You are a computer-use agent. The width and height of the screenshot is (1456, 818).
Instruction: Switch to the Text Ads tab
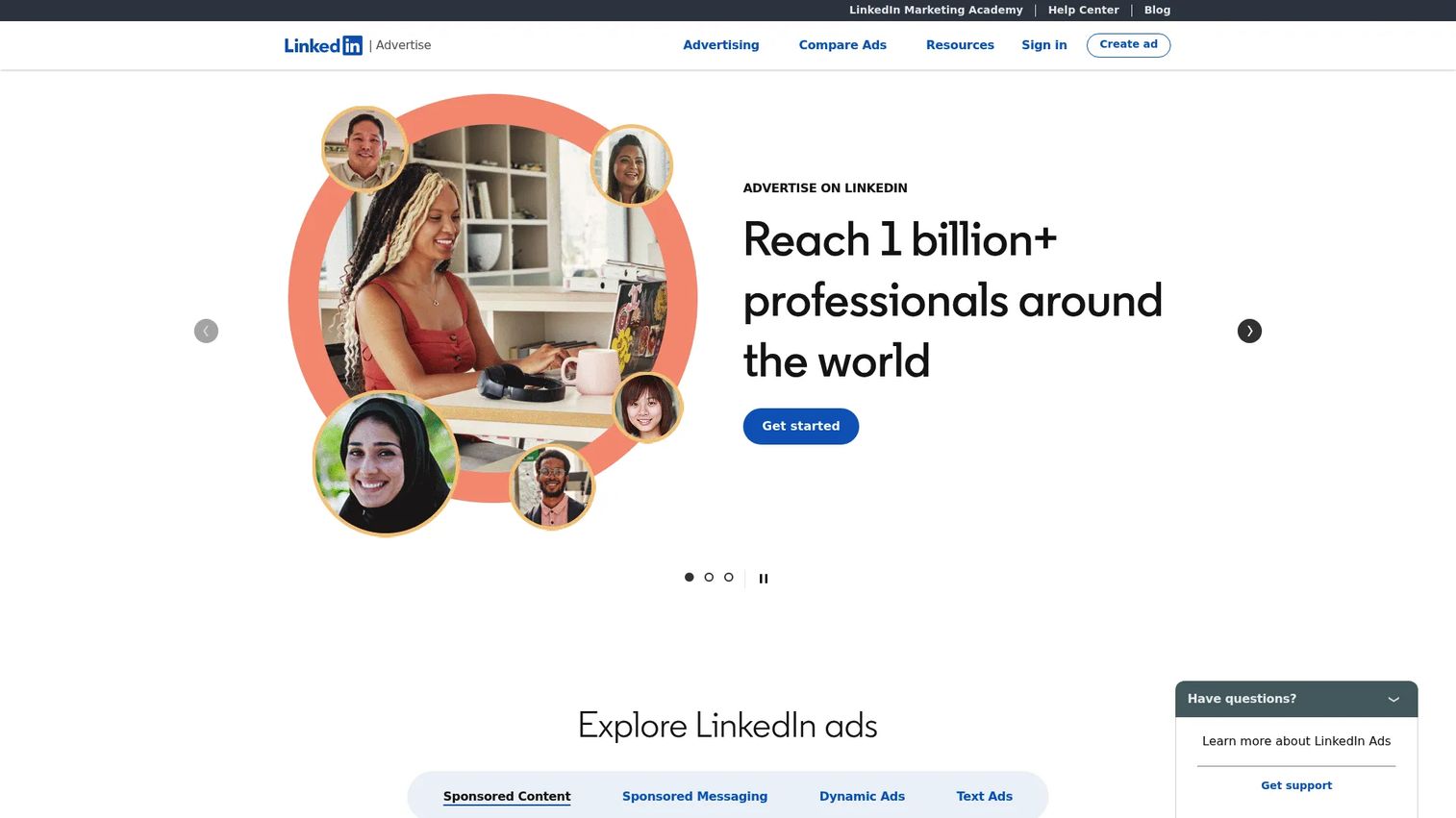(984, 796)
